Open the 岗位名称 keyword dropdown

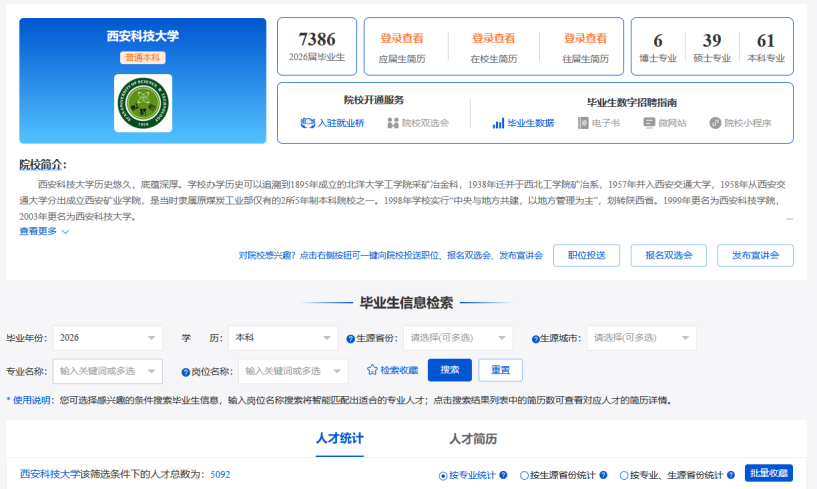293,371
